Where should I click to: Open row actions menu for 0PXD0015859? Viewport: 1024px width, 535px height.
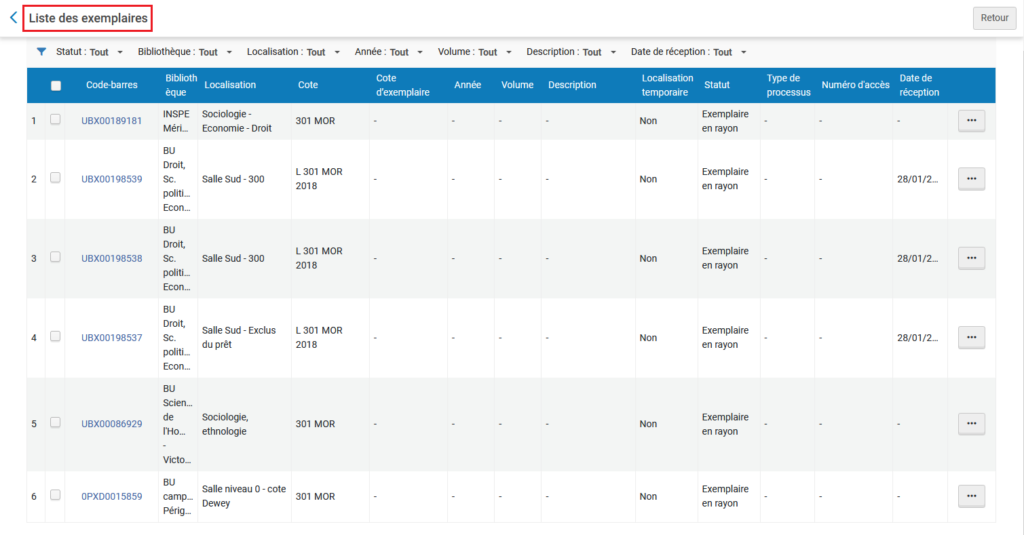coord(971,496)
